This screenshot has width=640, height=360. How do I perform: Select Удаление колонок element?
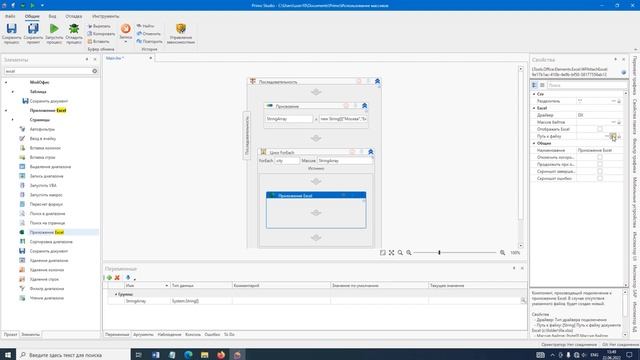pyautogui.click(x=47, y=270)
